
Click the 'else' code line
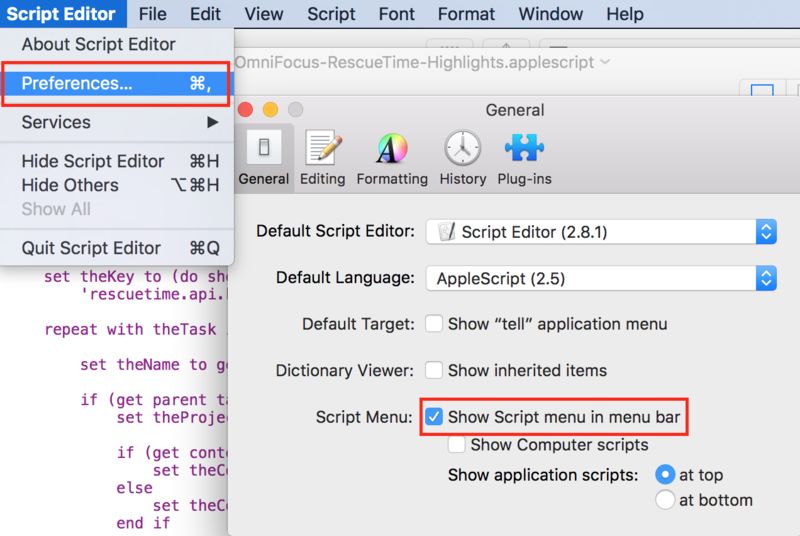pyautogui.click(x=134, y=488)
